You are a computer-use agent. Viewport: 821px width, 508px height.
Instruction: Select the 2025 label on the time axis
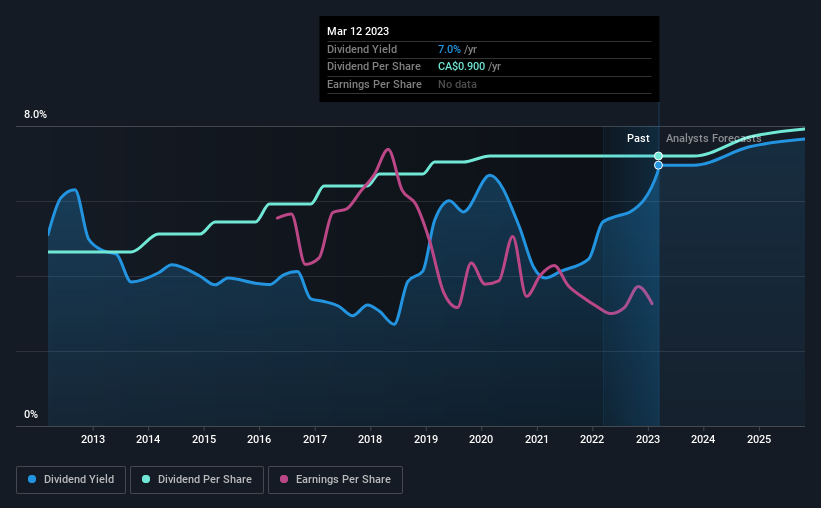[759, 439]
